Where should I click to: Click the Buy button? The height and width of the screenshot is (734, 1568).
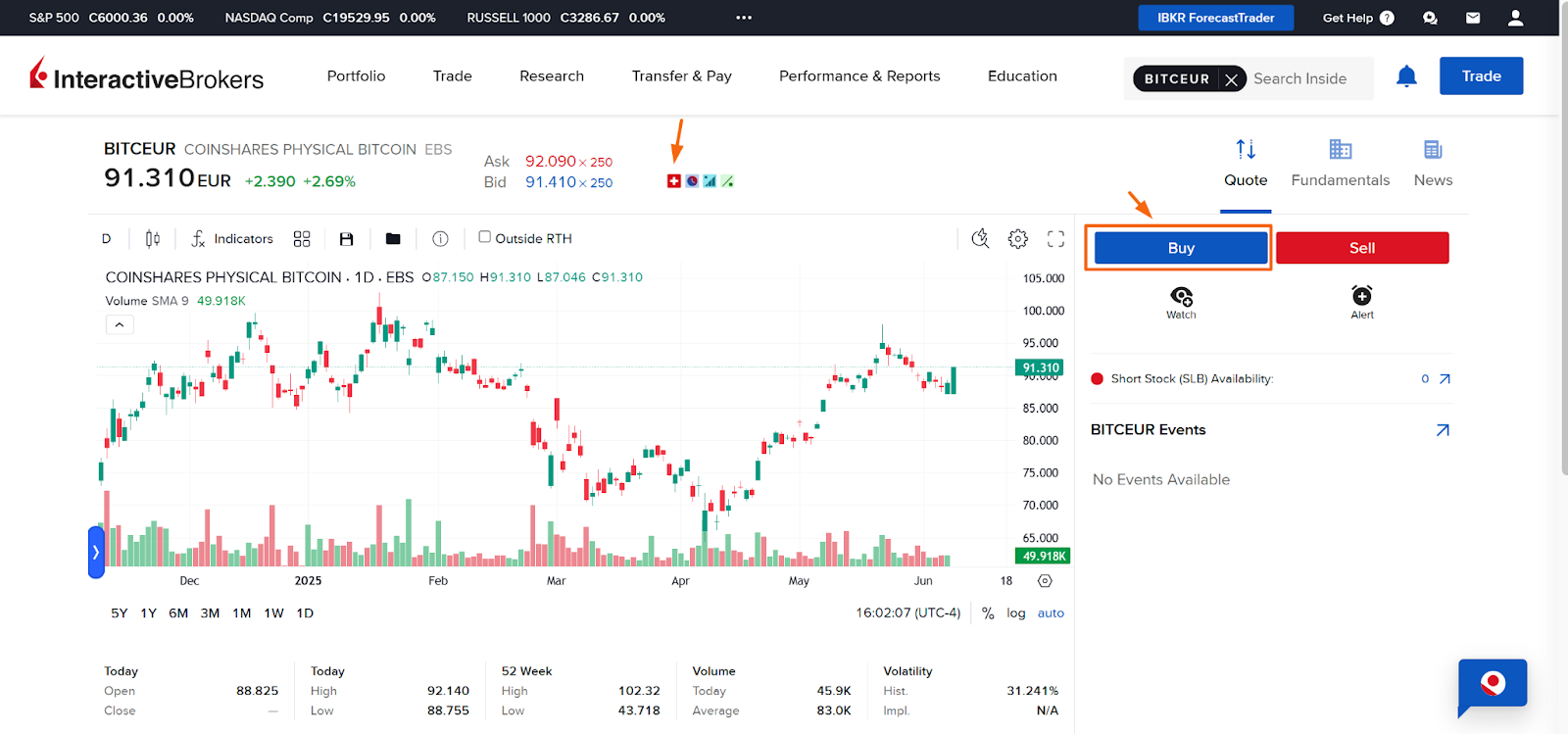pos(1180,248)
